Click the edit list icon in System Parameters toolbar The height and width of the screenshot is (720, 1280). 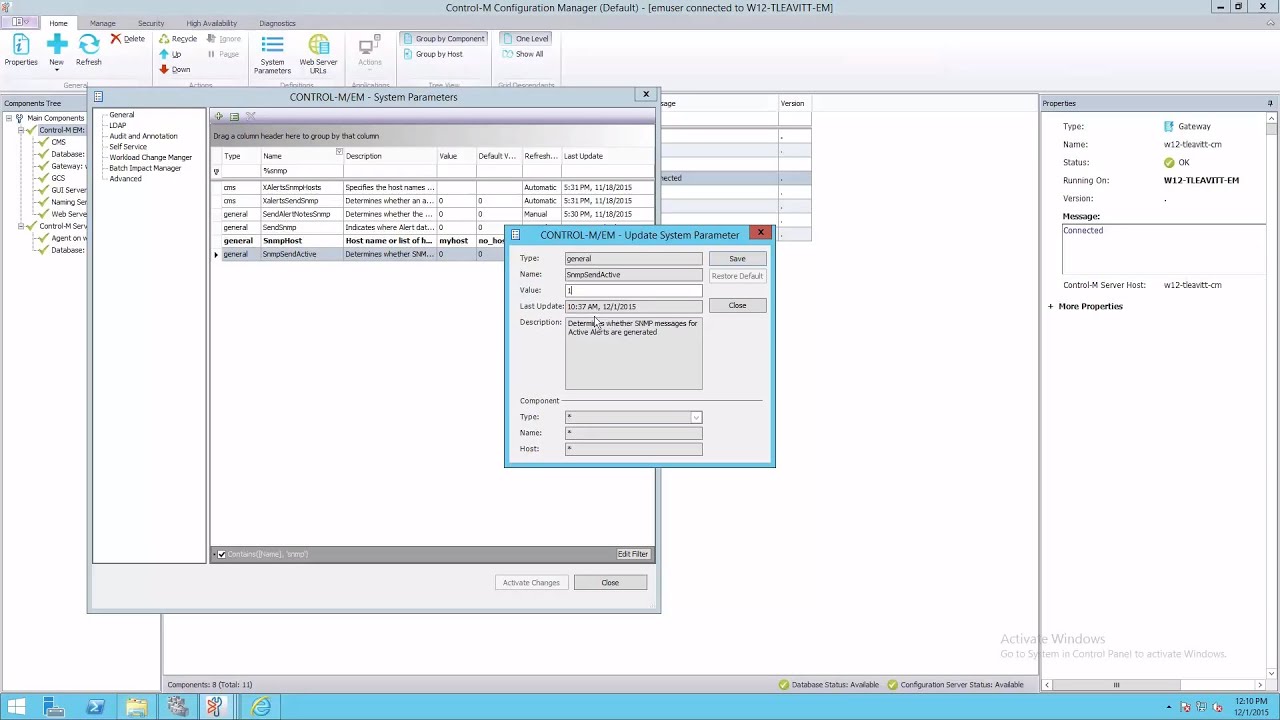coord(234,117)
